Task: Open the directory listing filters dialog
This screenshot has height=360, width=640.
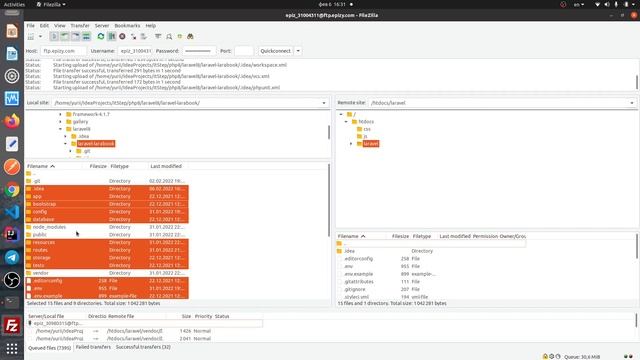Action: pos(158,37)
